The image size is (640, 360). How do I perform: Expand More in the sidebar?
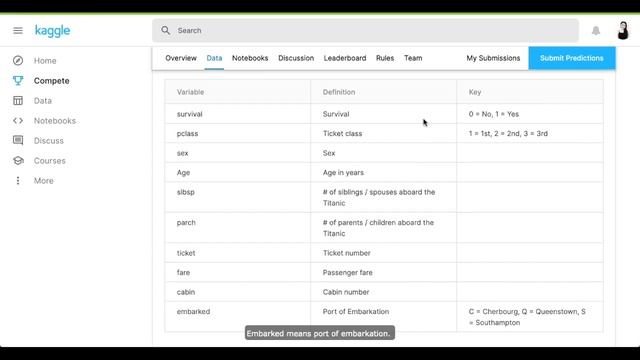[x=43, y=181]
